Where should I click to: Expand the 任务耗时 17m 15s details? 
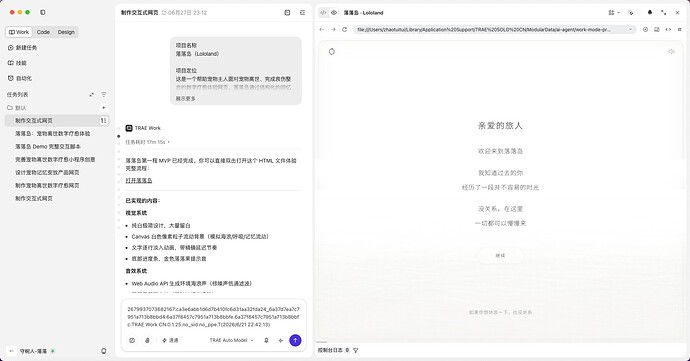click(148, 142)
